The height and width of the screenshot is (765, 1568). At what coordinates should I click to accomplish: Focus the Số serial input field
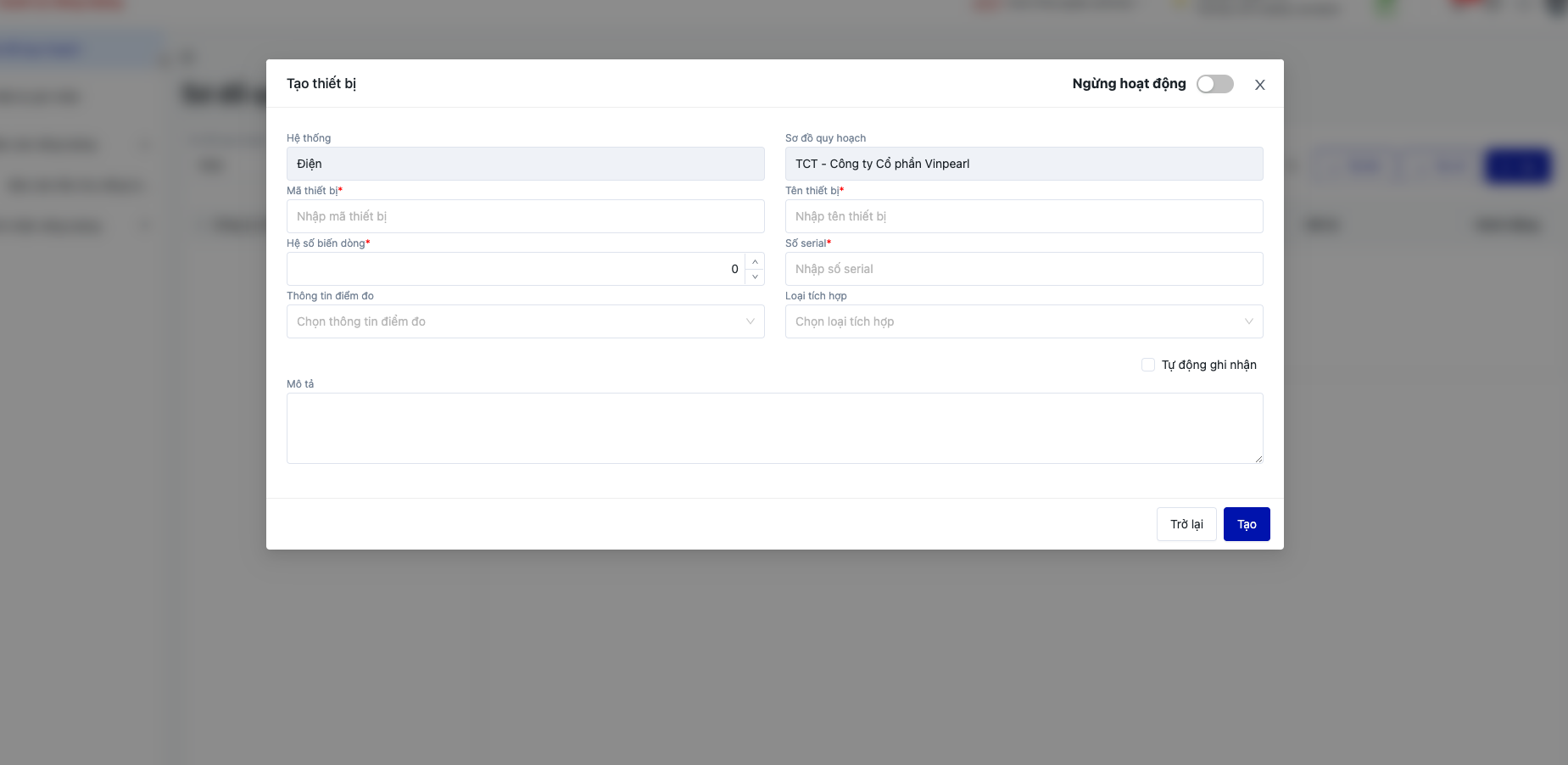1024,269
